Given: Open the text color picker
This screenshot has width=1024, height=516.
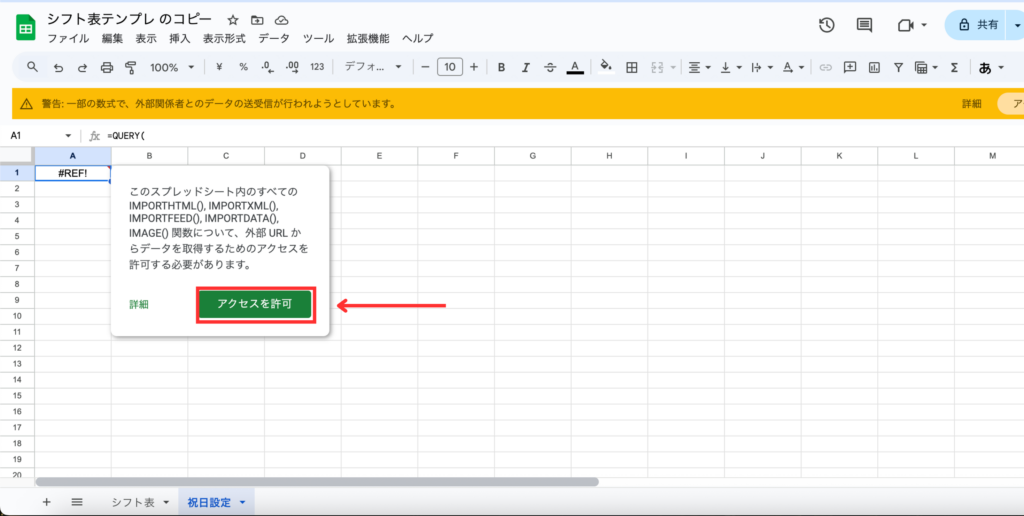Looking at the screenshot, I should pyautogui.click(x=575, y=67).
